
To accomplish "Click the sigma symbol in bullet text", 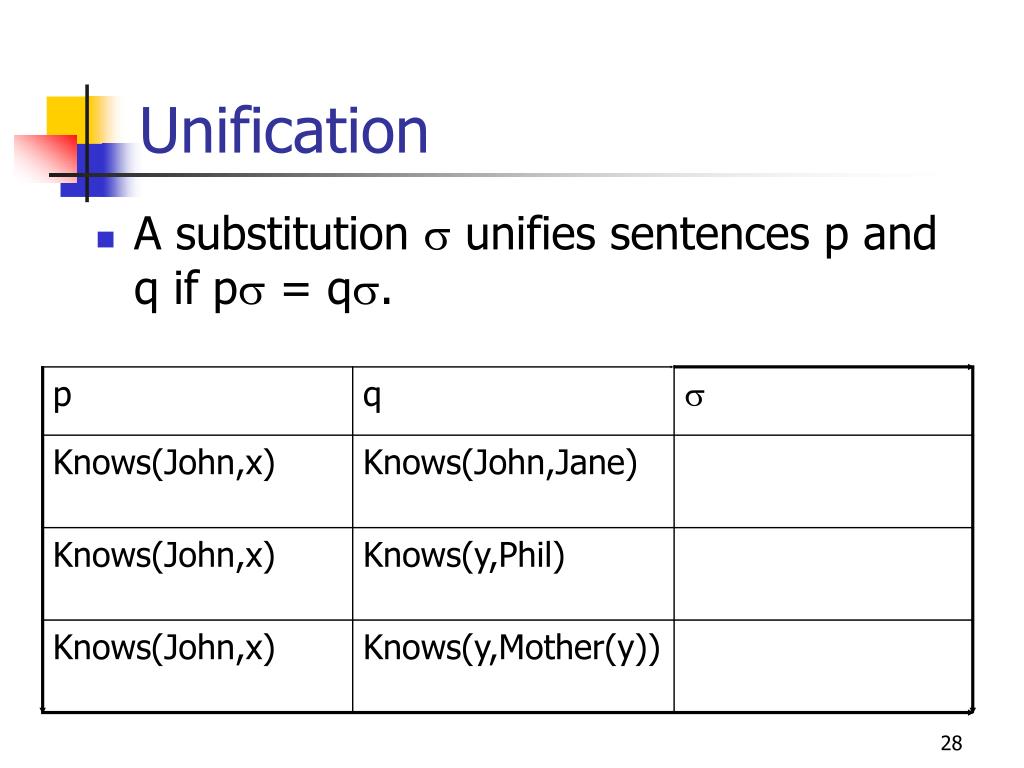I will tap(436, 238).
